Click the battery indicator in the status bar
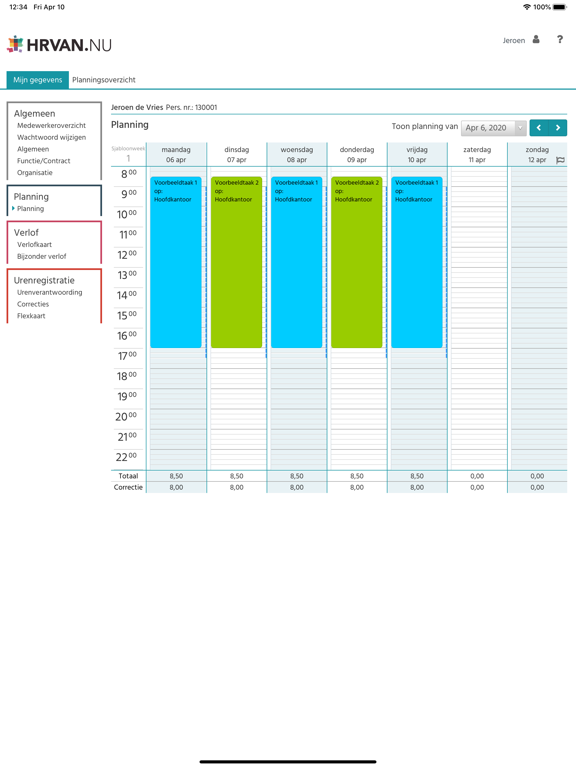The image size is (576, 768). pos(559,7)
